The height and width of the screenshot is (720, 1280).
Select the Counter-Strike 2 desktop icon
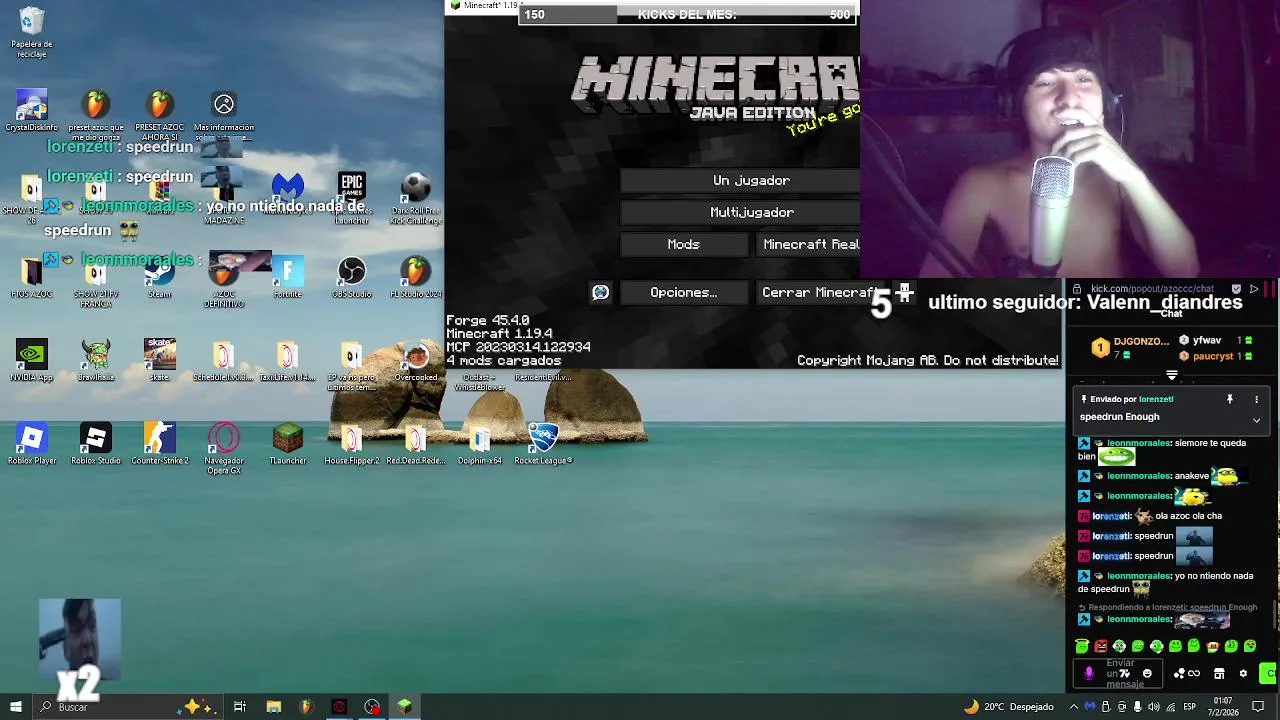click(x=160, y=444)
